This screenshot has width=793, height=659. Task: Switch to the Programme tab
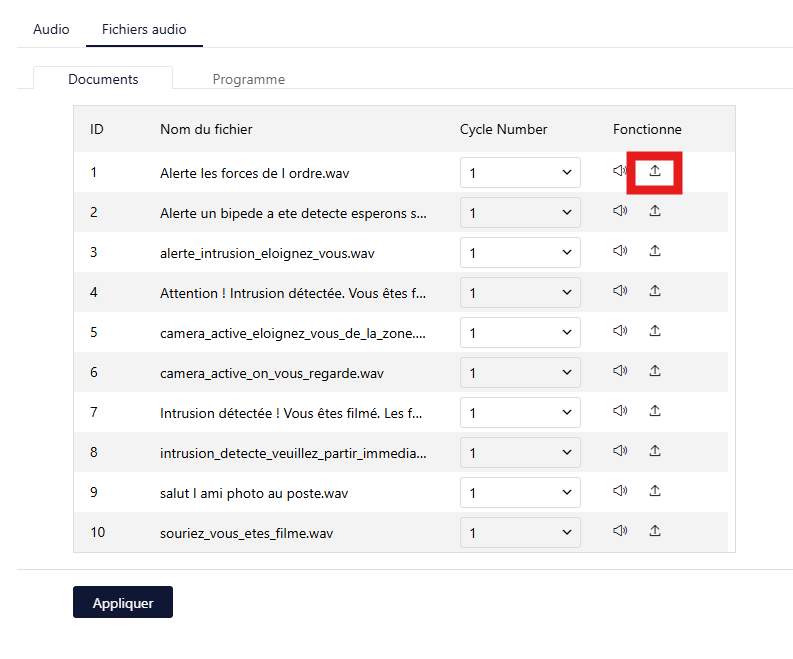[248, 79]
